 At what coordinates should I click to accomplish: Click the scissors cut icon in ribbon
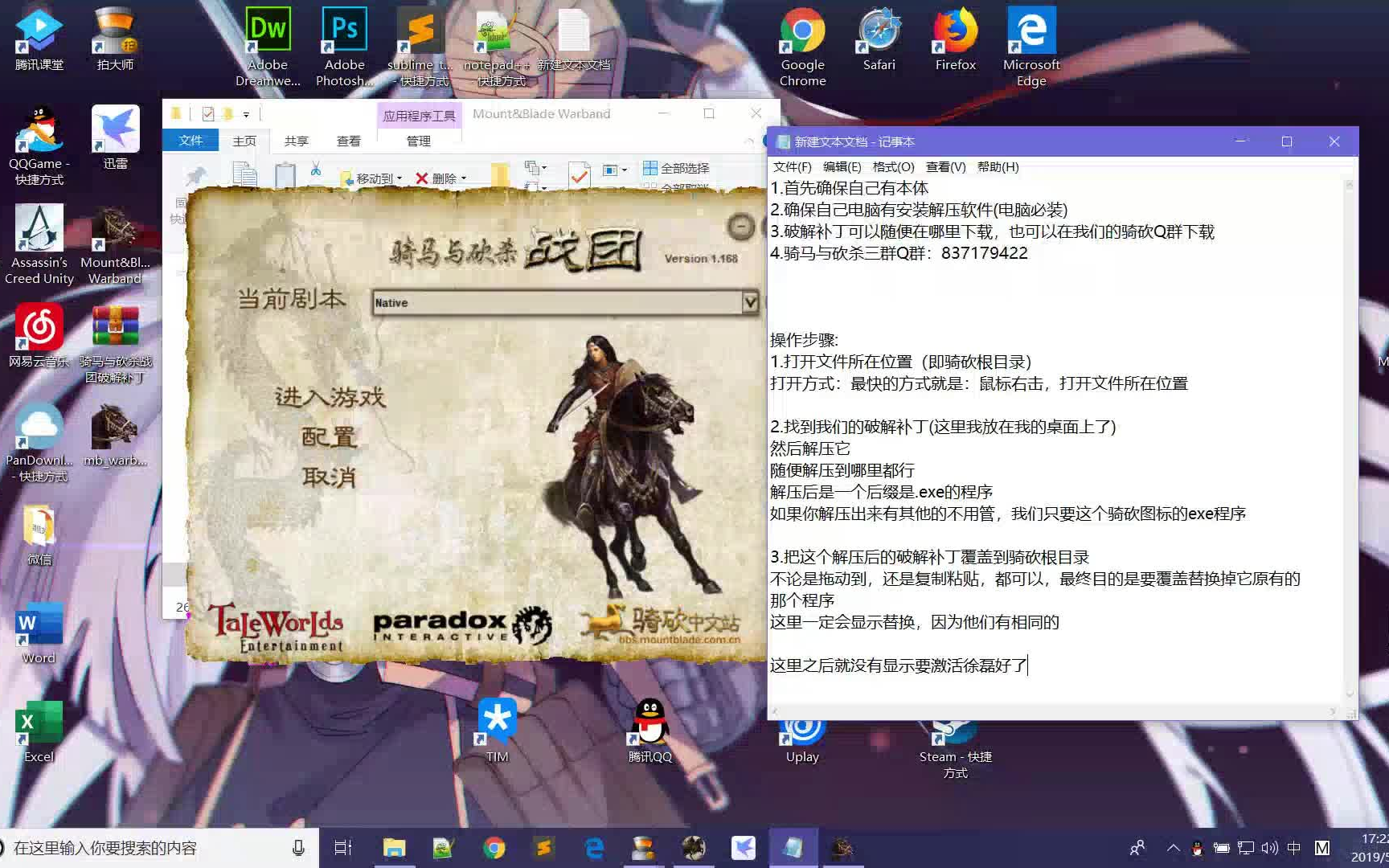pyautogui.click(x=315, y=169)
